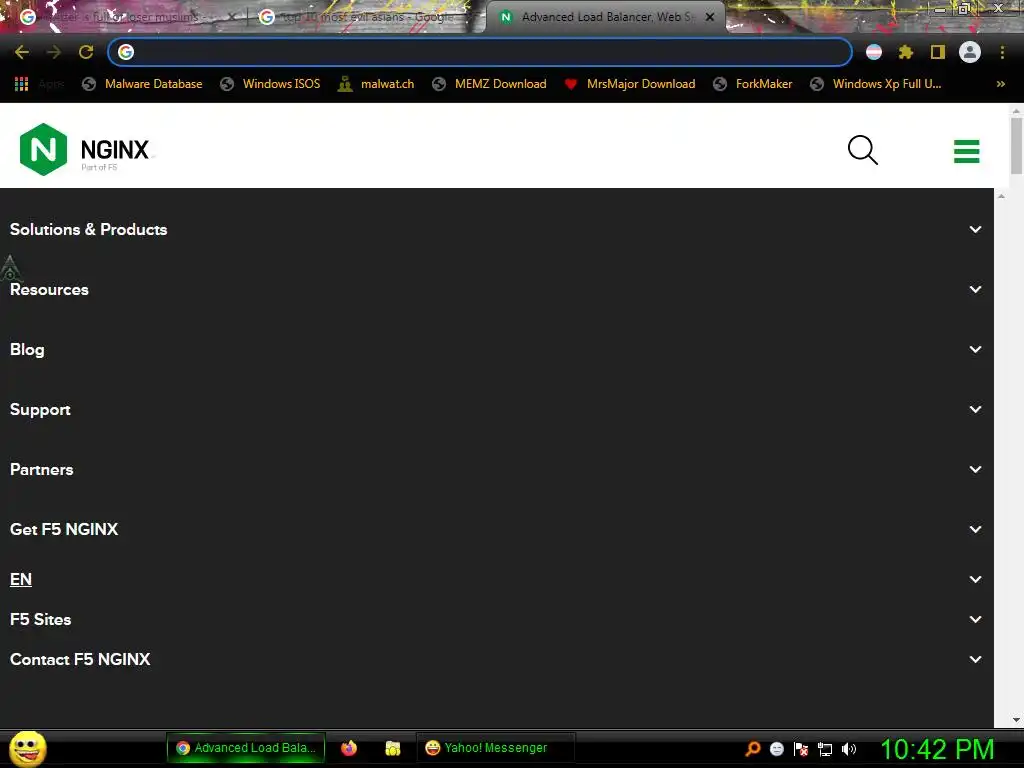Open the Resources menu item
Screen dimensions: 1024x768
click(x=49, y=289)
